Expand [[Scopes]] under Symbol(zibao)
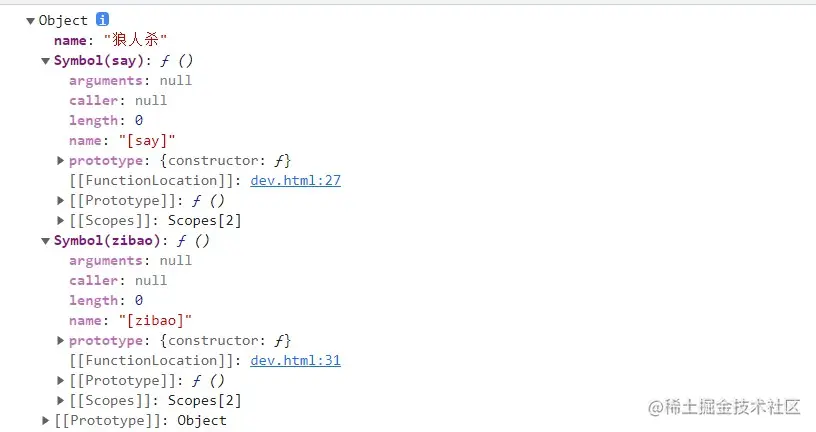Viewport: 816px width, 432px height. pos(61,401)
